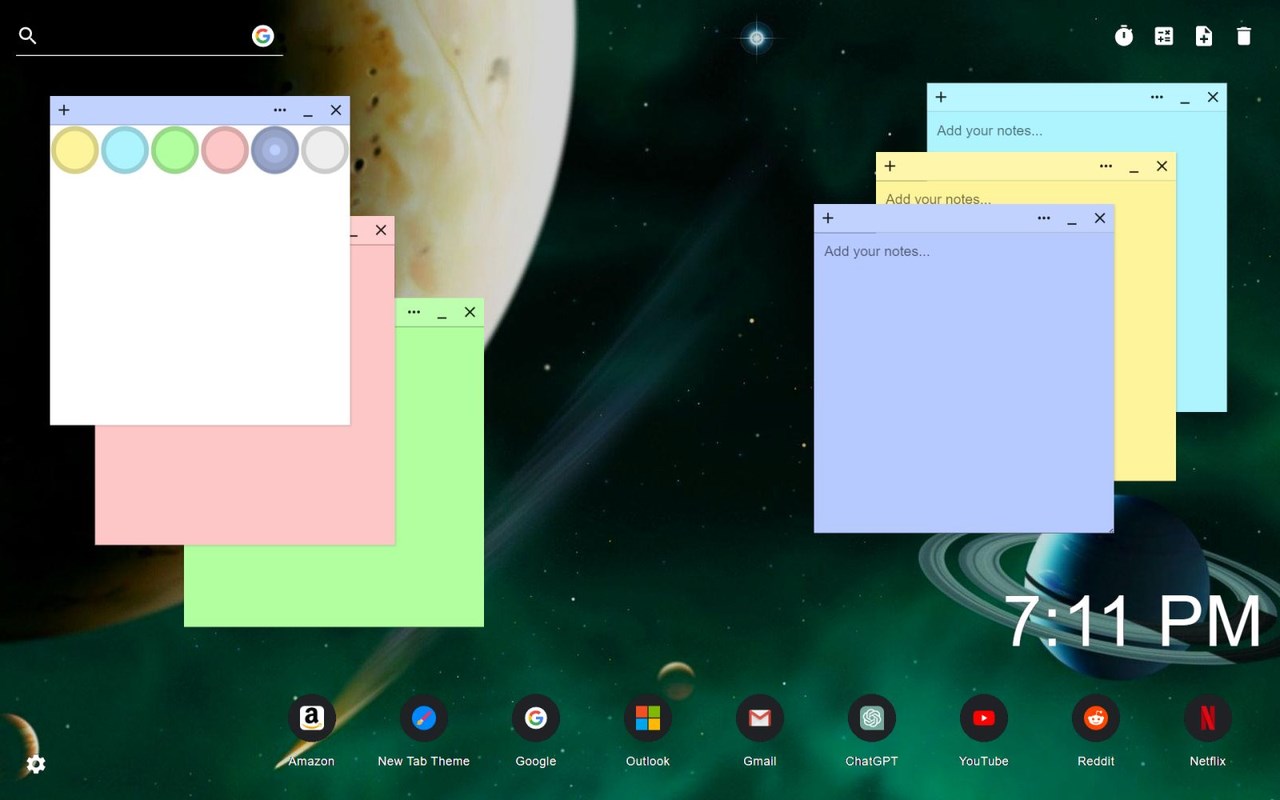Close the yellow note

(1162, 166)
